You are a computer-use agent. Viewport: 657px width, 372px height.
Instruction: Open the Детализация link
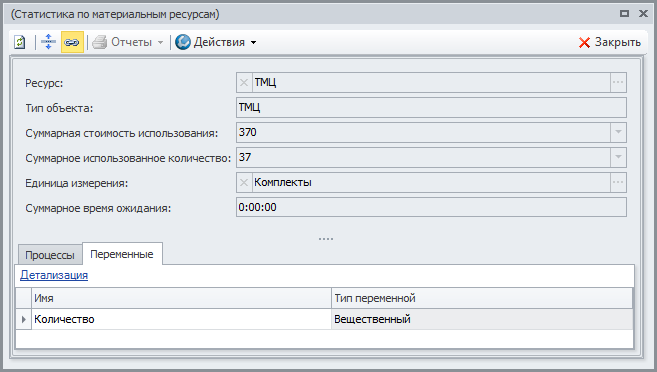pos(54,275)
